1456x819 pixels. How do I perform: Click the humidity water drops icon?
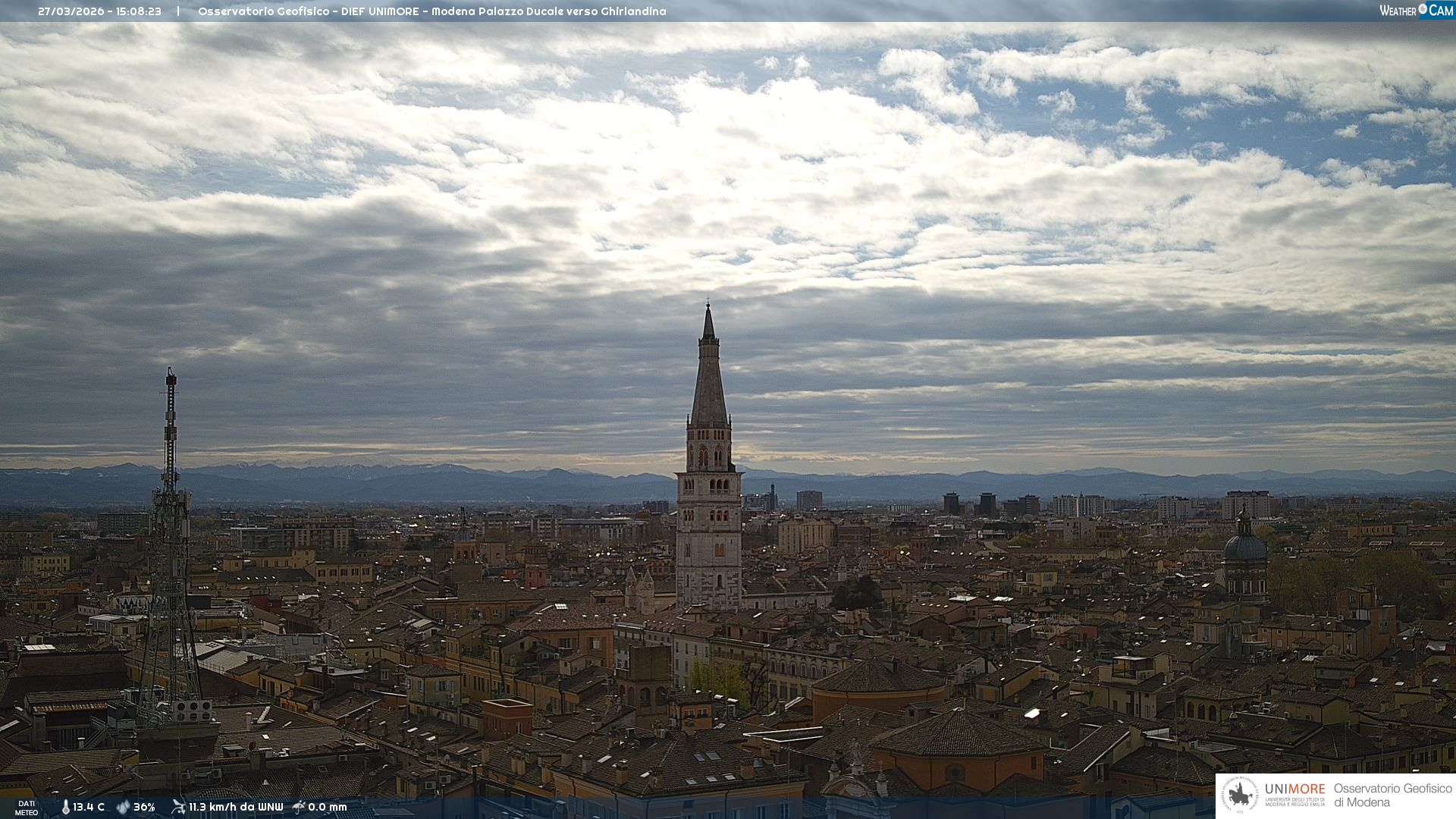(x=123, y=807)
